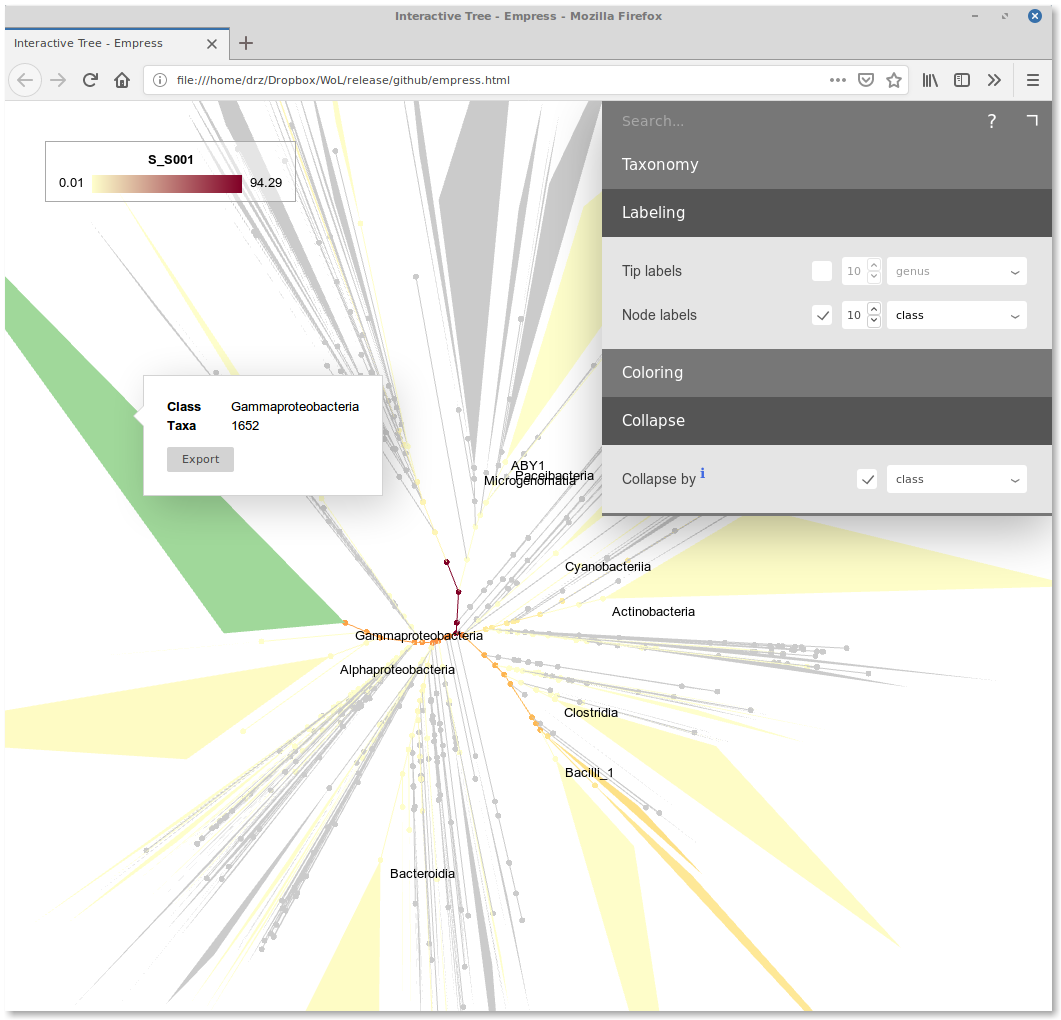
Task: Uncheck the Collapse by checkbox
Action: (x=867, y=479)
